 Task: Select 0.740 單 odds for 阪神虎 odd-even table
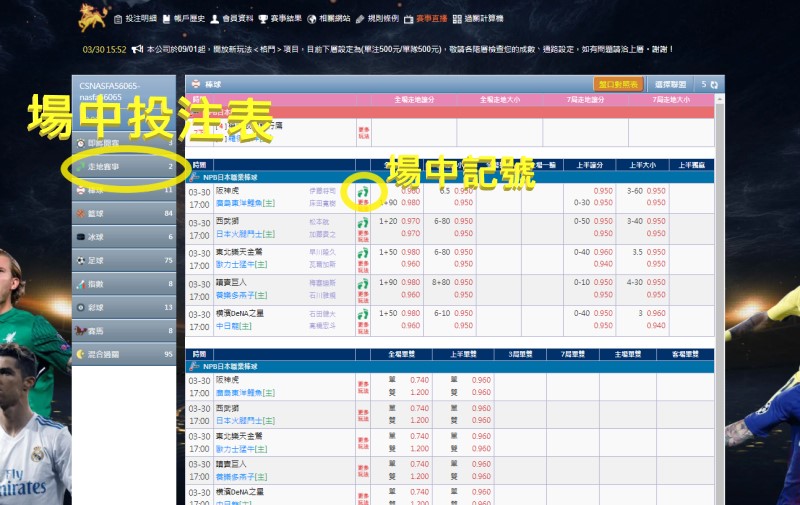click(419, 380)
